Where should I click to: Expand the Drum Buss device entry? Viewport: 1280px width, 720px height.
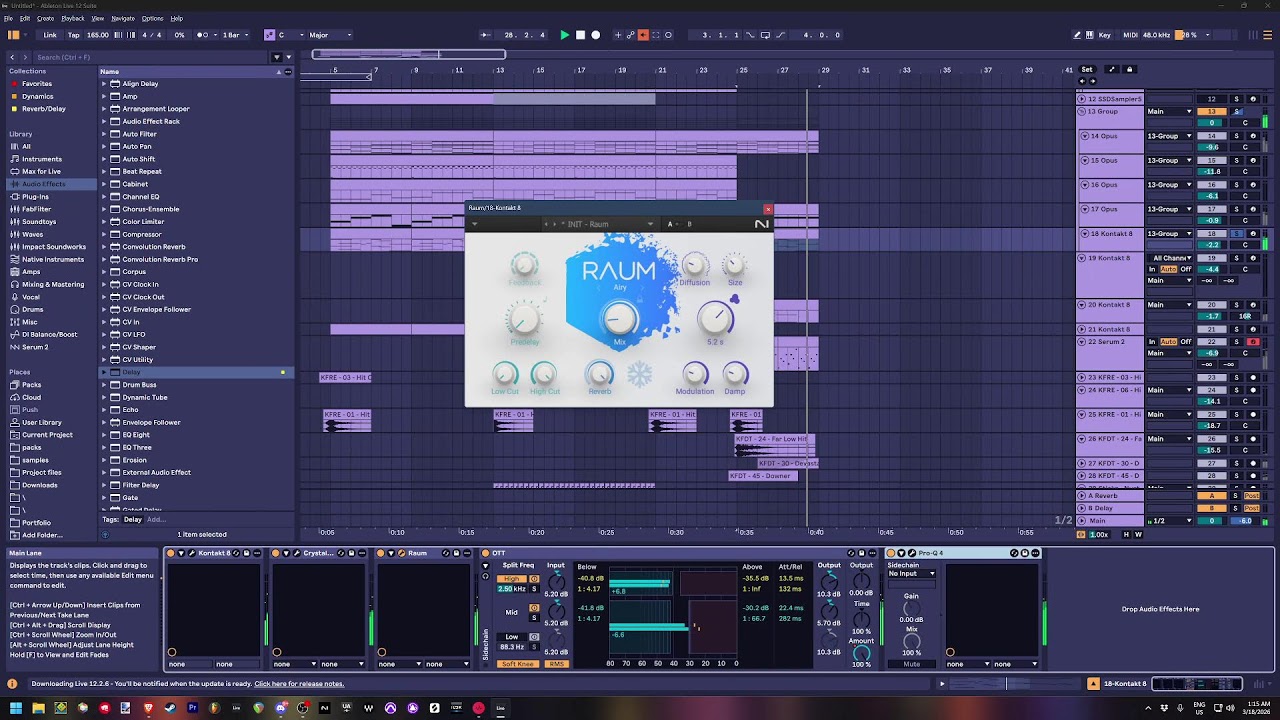104,385
